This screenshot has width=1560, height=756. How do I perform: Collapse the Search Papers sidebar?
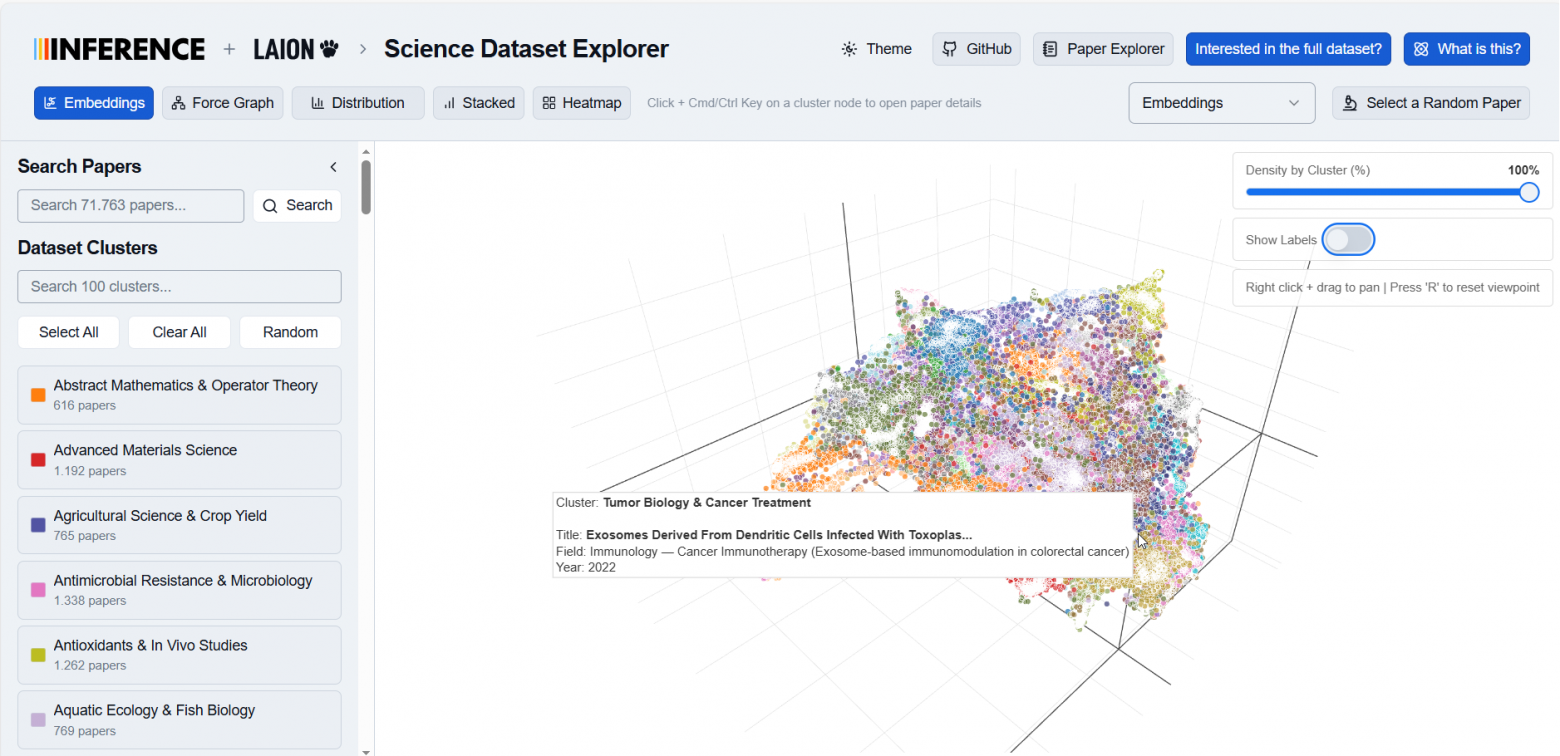tap(333, 167)
